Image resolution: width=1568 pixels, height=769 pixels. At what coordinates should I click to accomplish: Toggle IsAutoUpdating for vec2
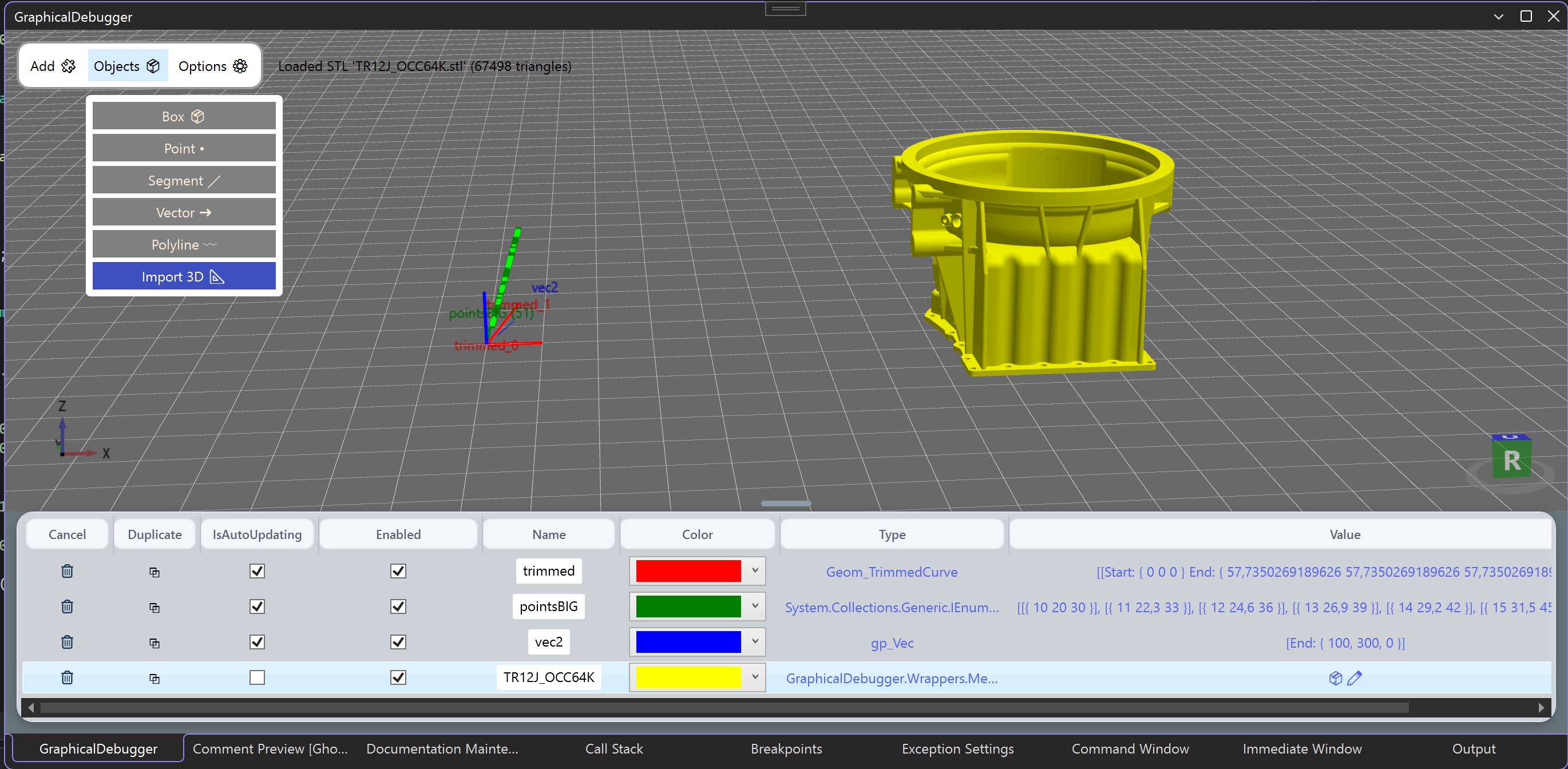pos(257,641)
